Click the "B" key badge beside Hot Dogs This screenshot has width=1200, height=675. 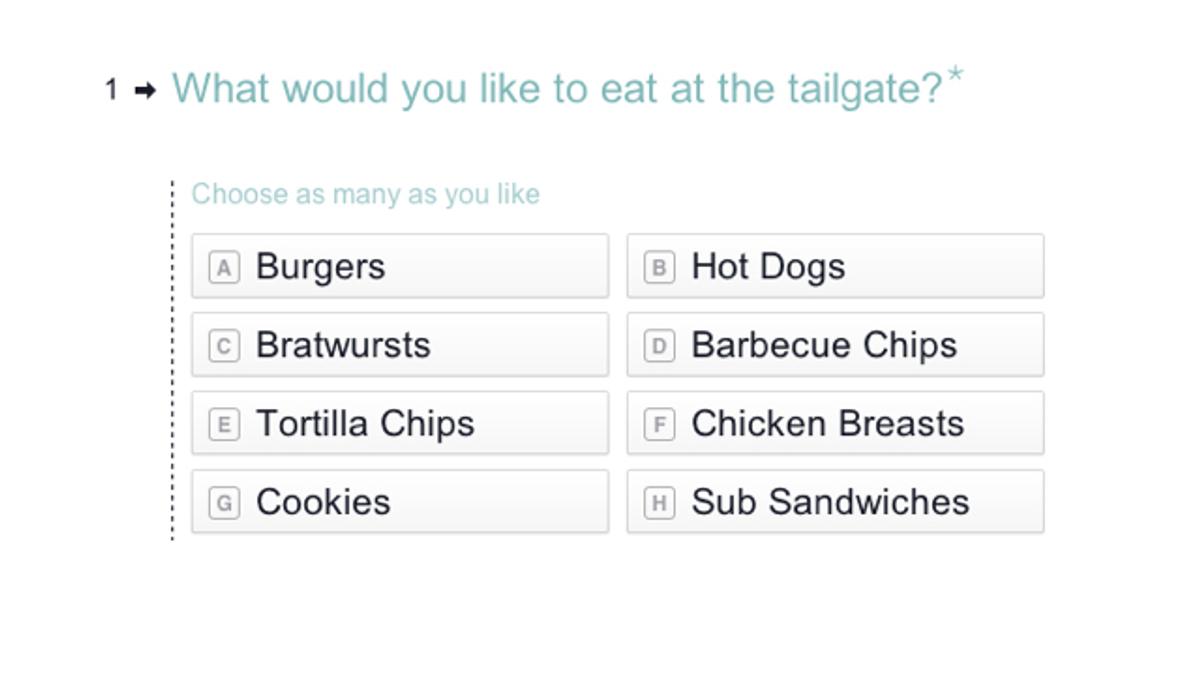[x=659, y=267]
